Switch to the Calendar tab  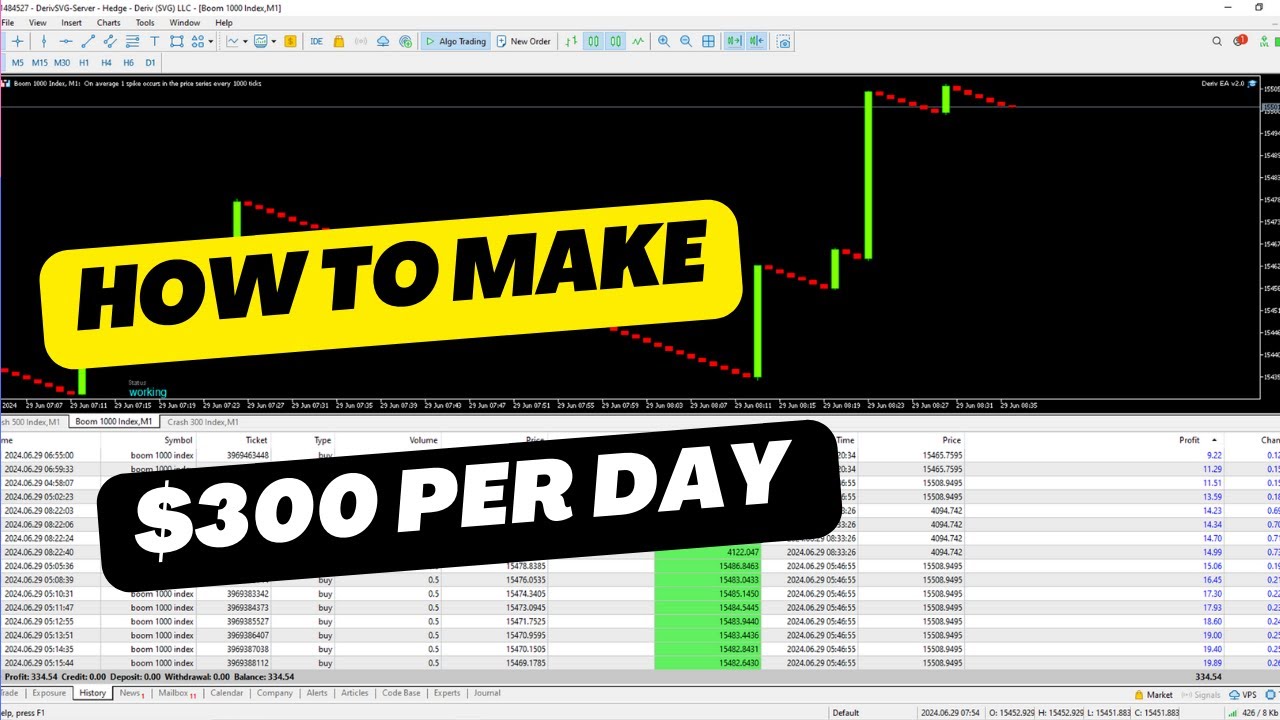(226, 693)
